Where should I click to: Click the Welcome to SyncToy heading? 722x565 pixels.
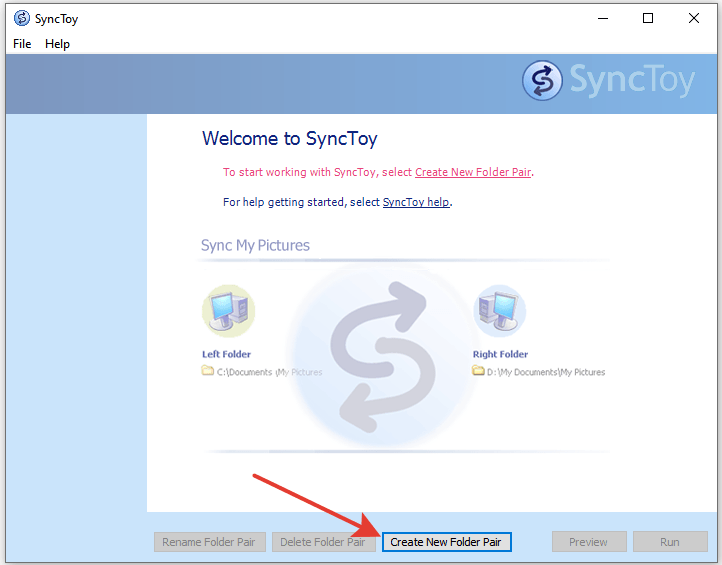[290, 139]
